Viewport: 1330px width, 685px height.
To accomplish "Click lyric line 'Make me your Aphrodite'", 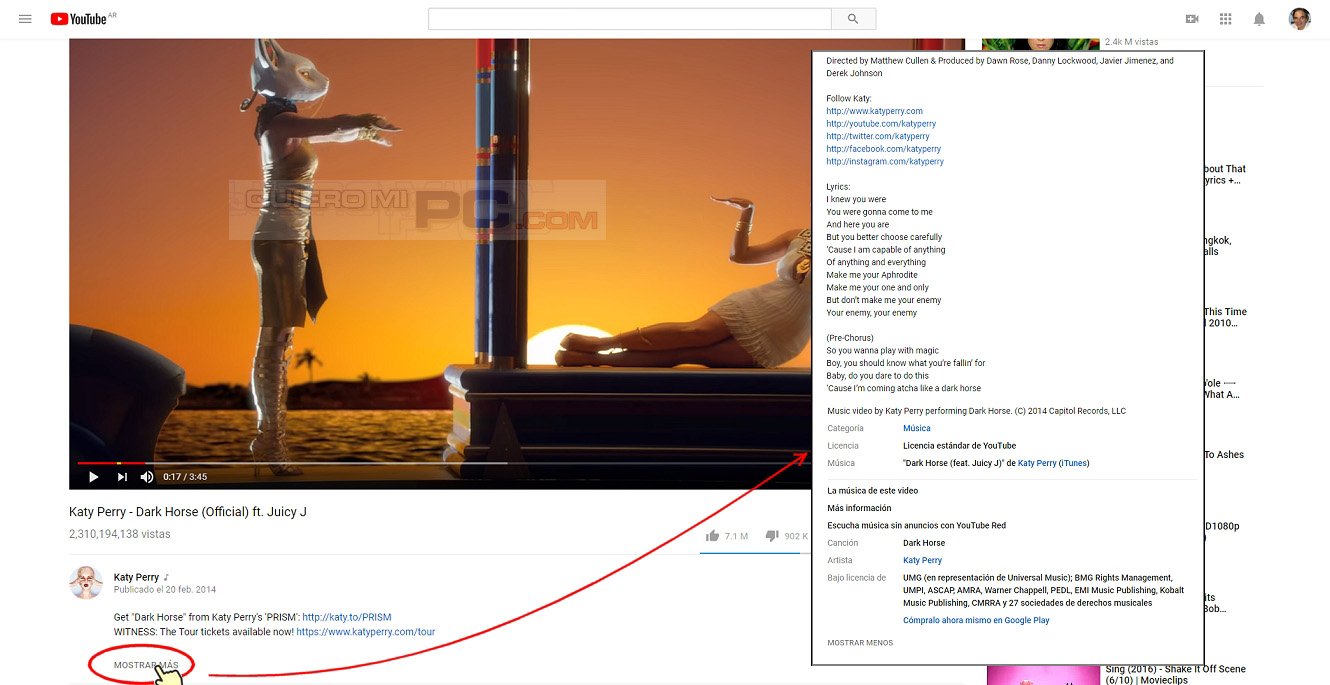I will click(872, 275).
